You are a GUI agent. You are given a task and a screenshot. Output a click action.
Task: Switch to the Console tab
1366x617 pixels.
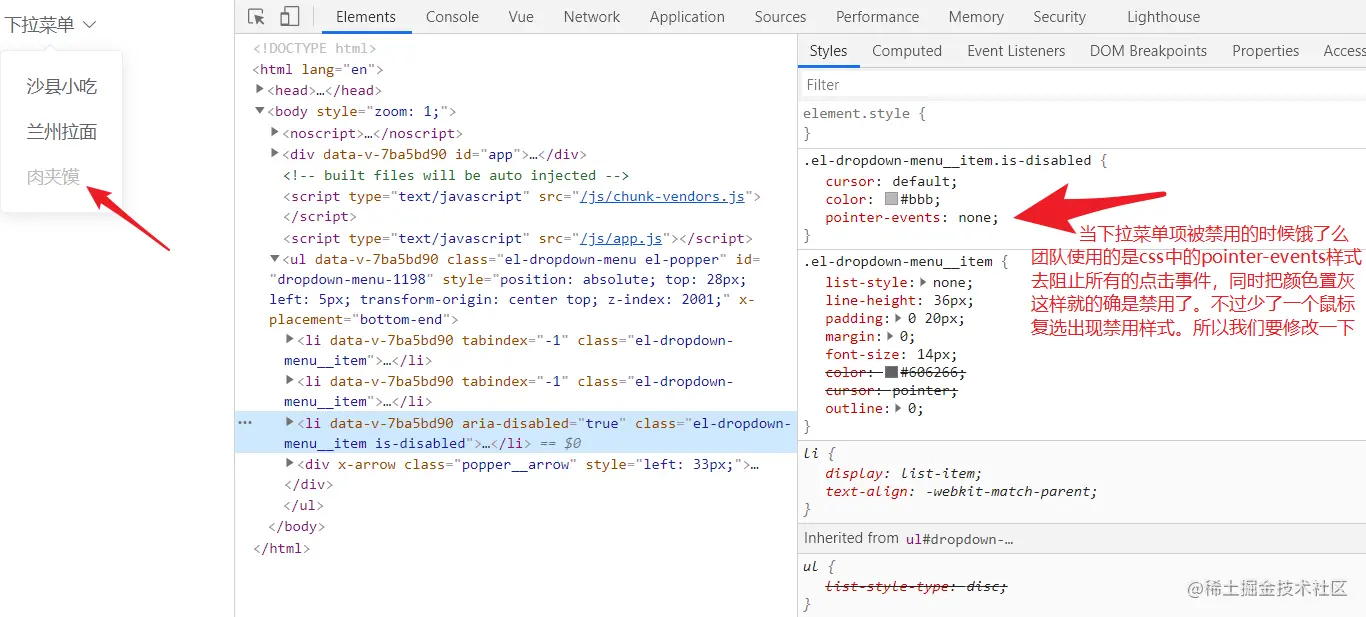click(x=452, y=17)
